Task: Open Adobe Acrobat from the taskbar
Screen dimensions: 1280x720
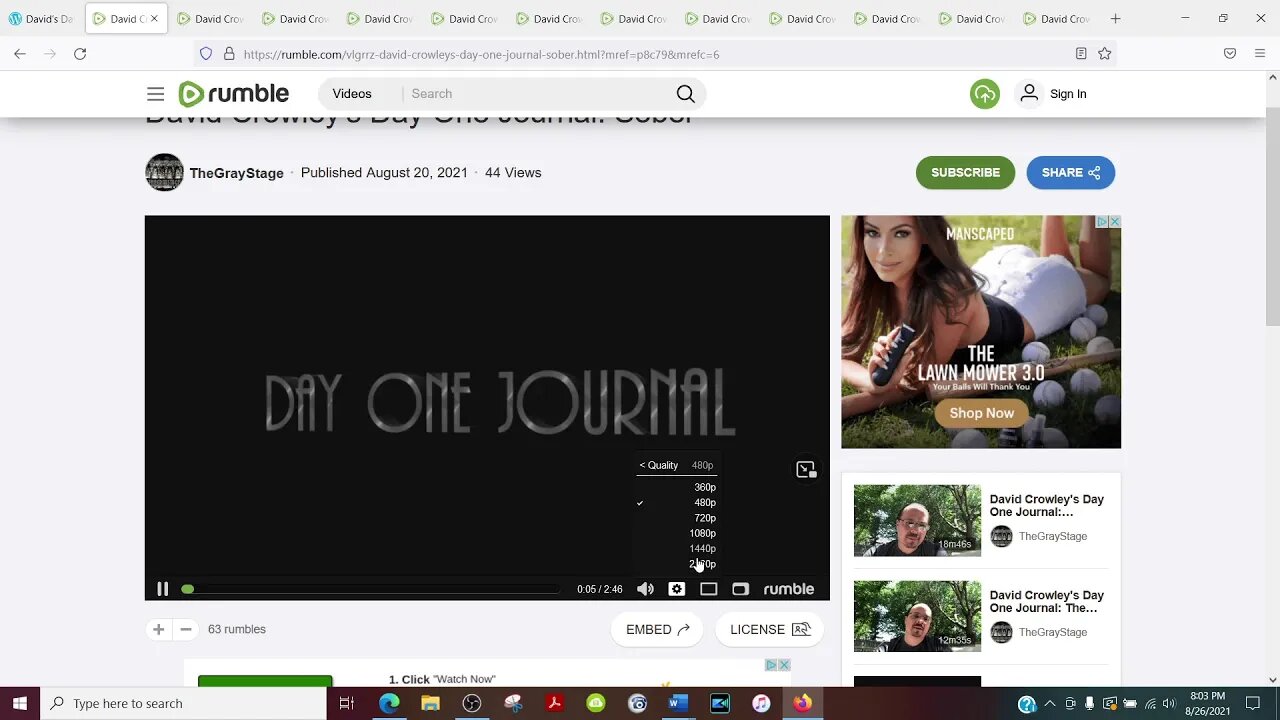Action: [x=555, y=703]
